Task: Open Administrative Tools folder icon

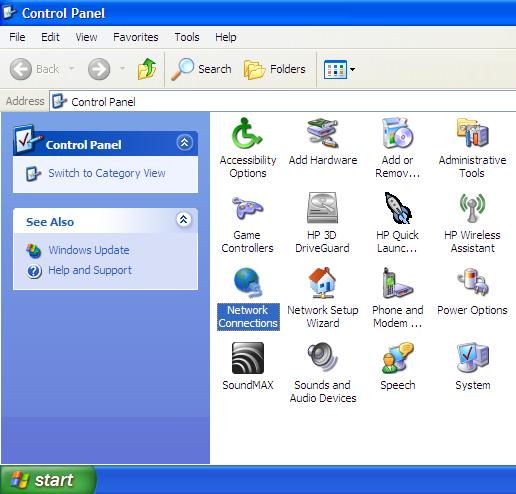Action: point(472,133)
